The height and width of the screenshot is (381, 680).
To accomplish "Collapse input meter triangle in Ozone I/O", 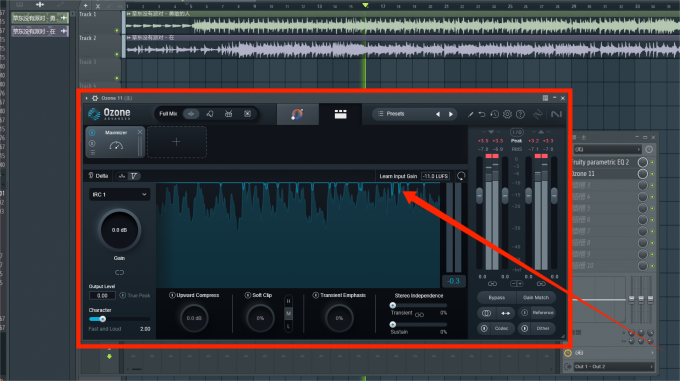I will pos(491,132).
